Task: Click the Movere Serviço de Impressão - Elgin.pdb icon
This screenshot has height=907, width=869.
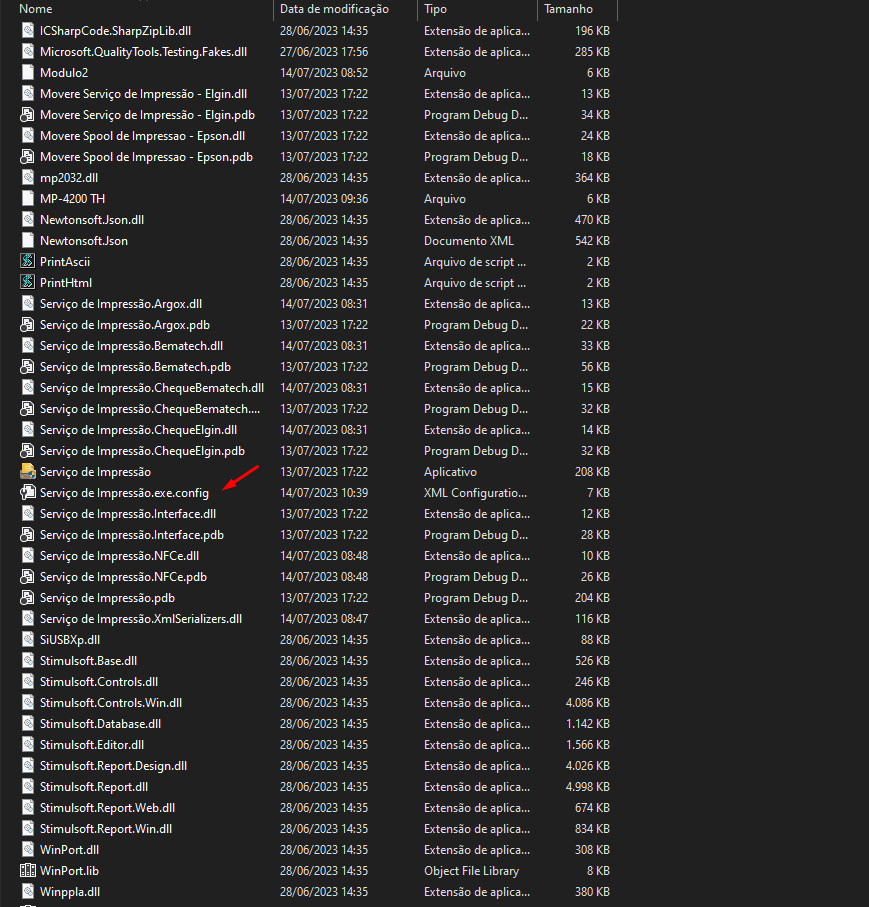Action: [x=27, y=115]
